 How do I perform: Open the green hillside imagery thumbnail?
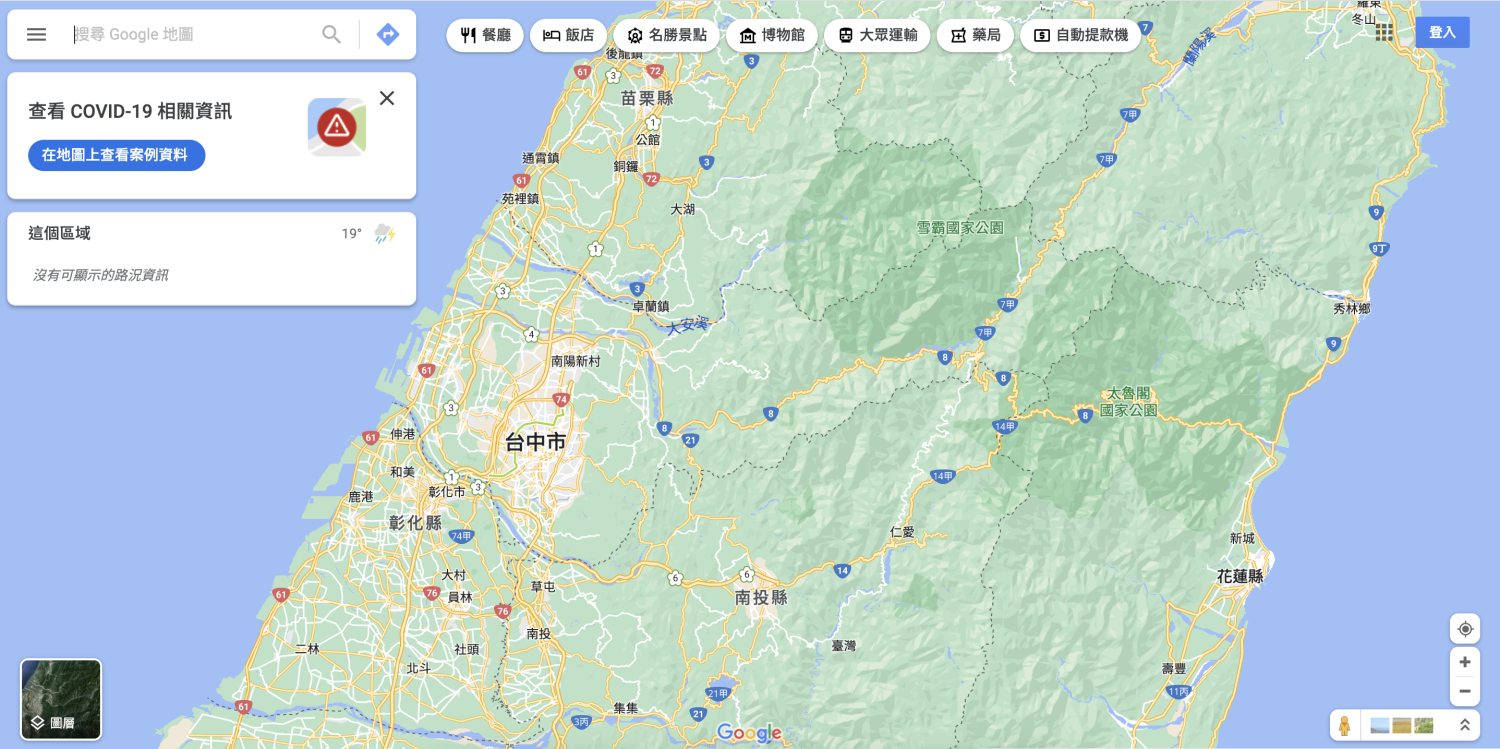[x=1424, y=725]
